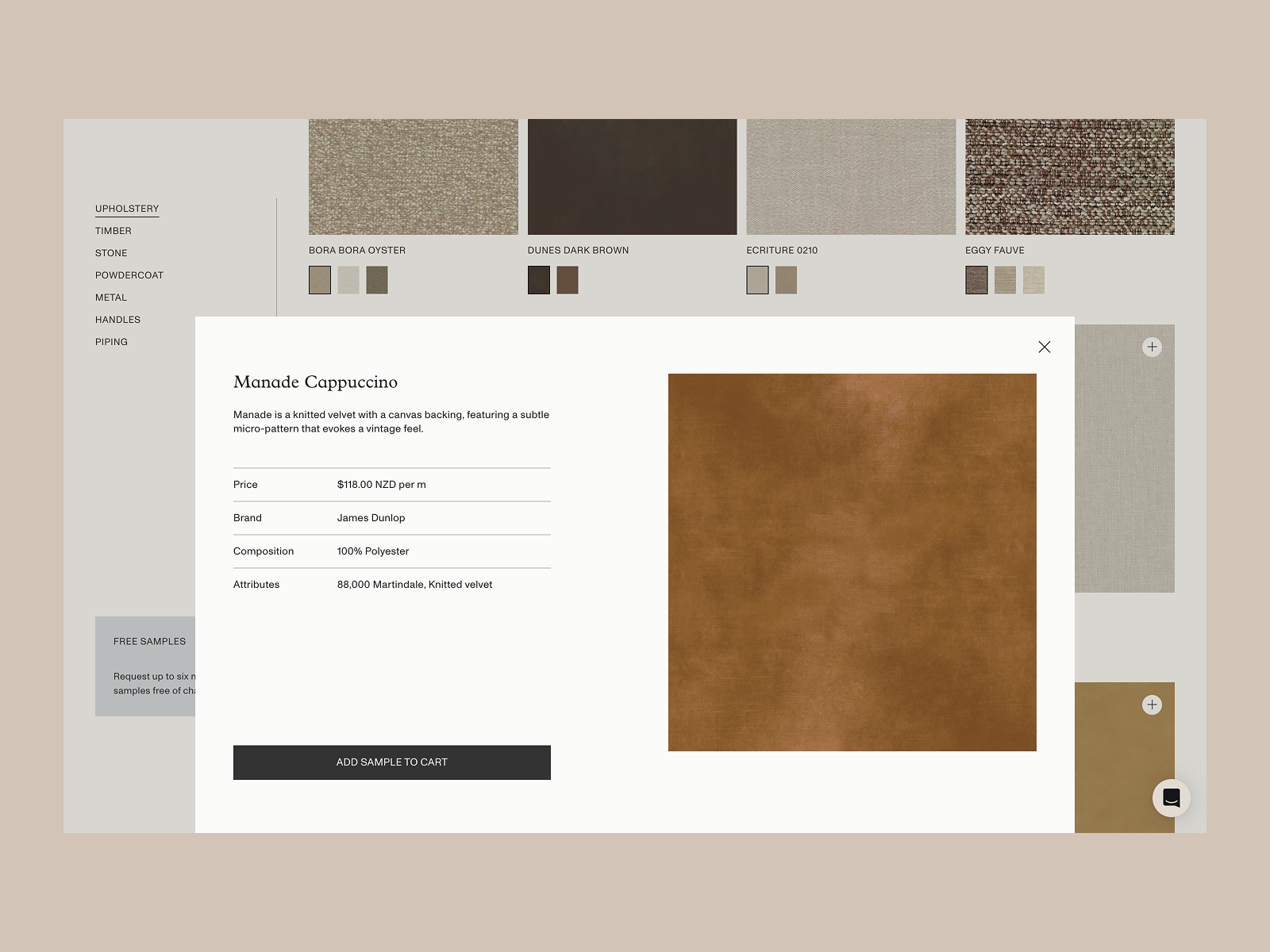Click the 'BORA BORA OYSTER' label
The width and height of the screenshot is (1270, 952).
coord(357,250)
